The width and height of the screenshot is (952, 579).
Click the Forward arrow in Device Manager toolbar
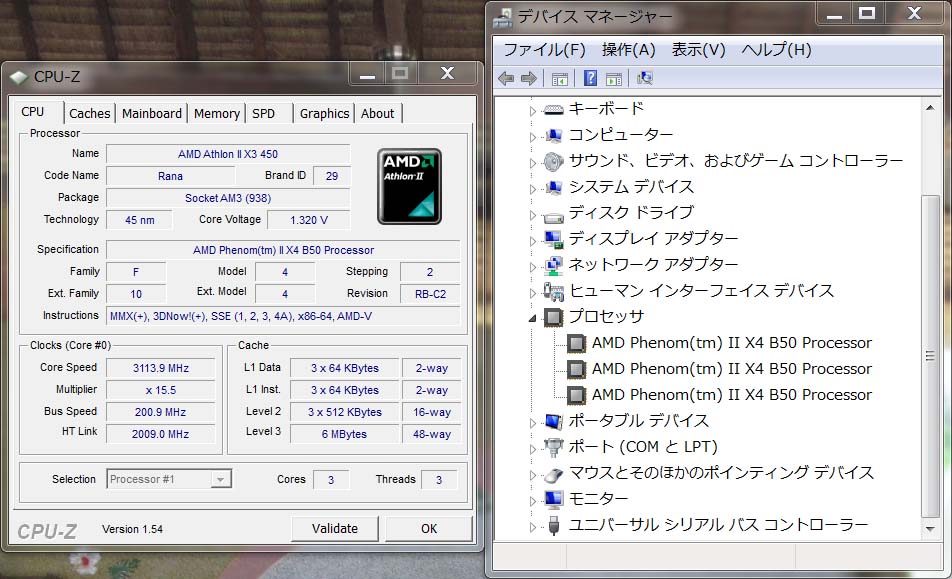pyautogui.click(x=529, y=78)
